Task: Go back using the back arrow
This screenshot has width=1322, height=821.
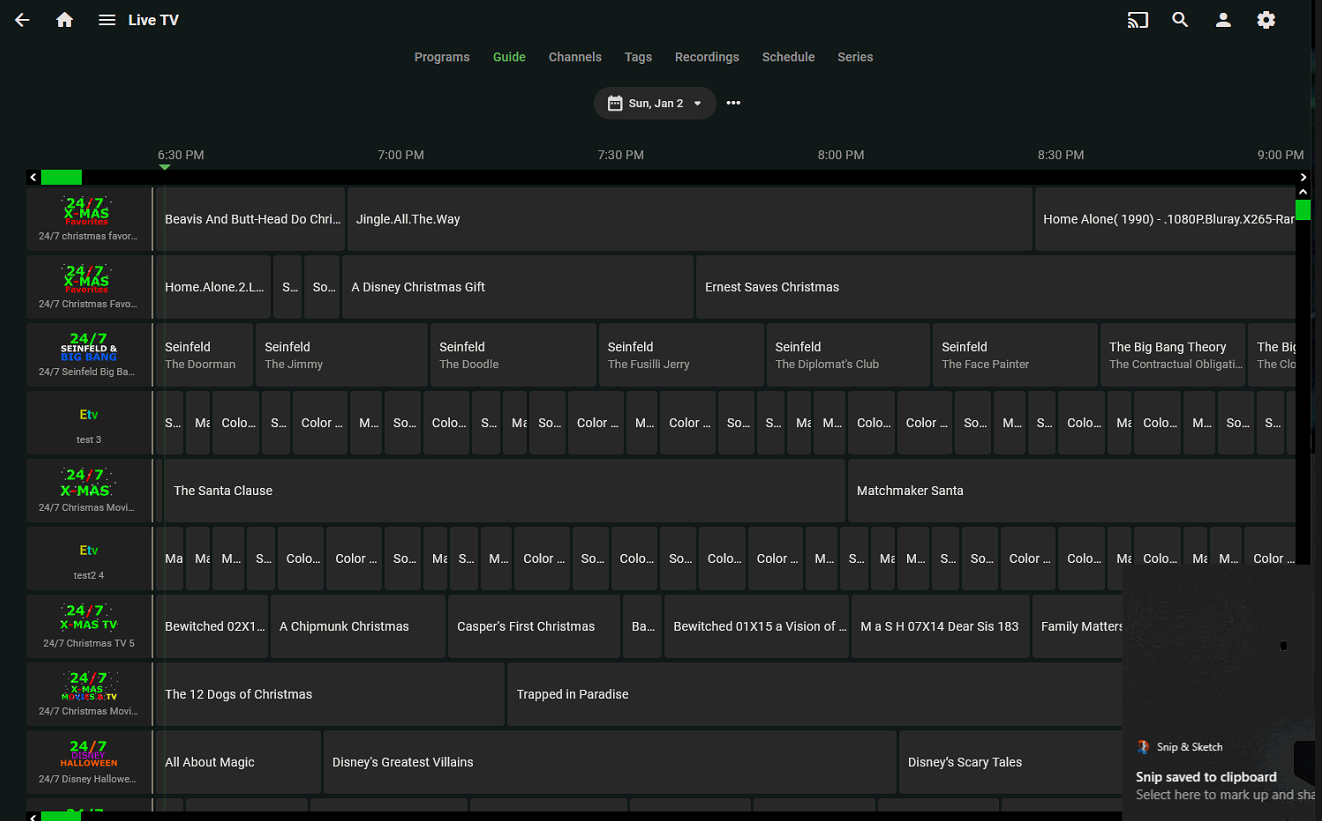Action: coord(22,20)
